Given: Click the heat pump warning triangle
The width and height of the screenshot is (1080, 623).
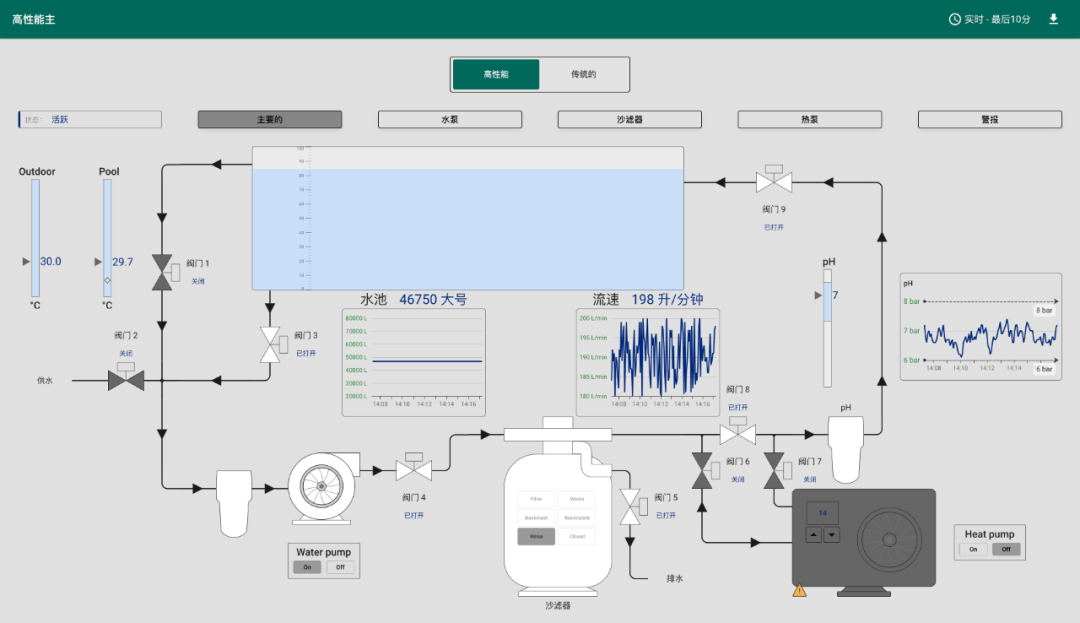Looking at the screenshot, I should [x=799, y=590].
